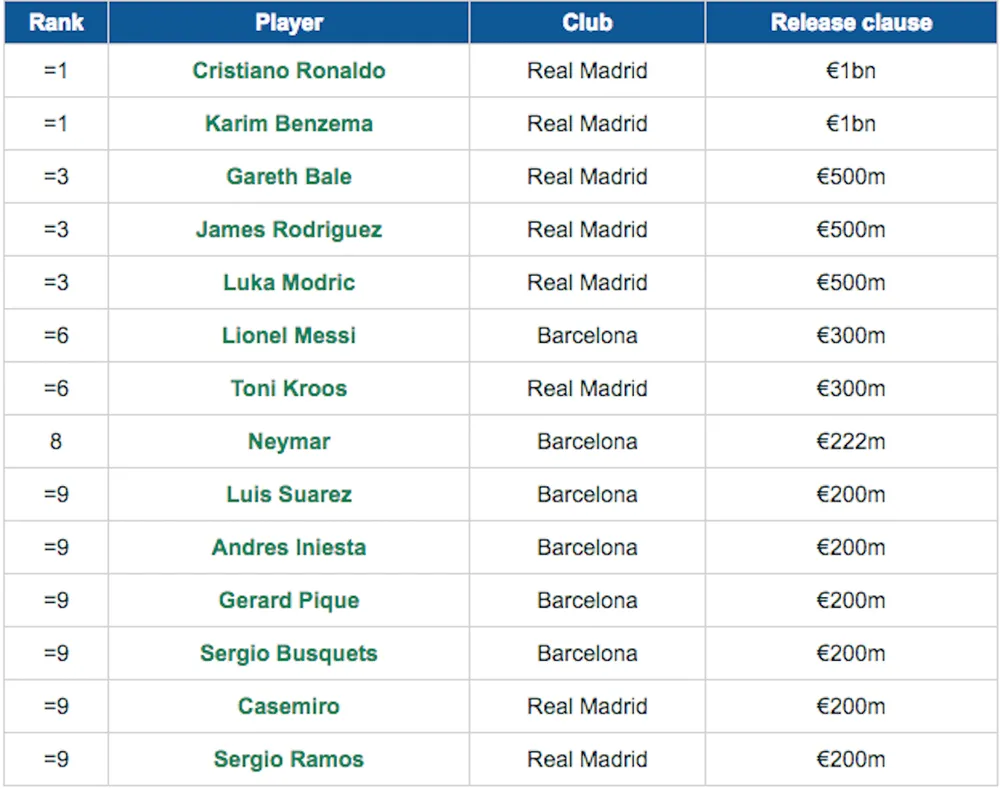Open the Toni Kroos link

289,388
